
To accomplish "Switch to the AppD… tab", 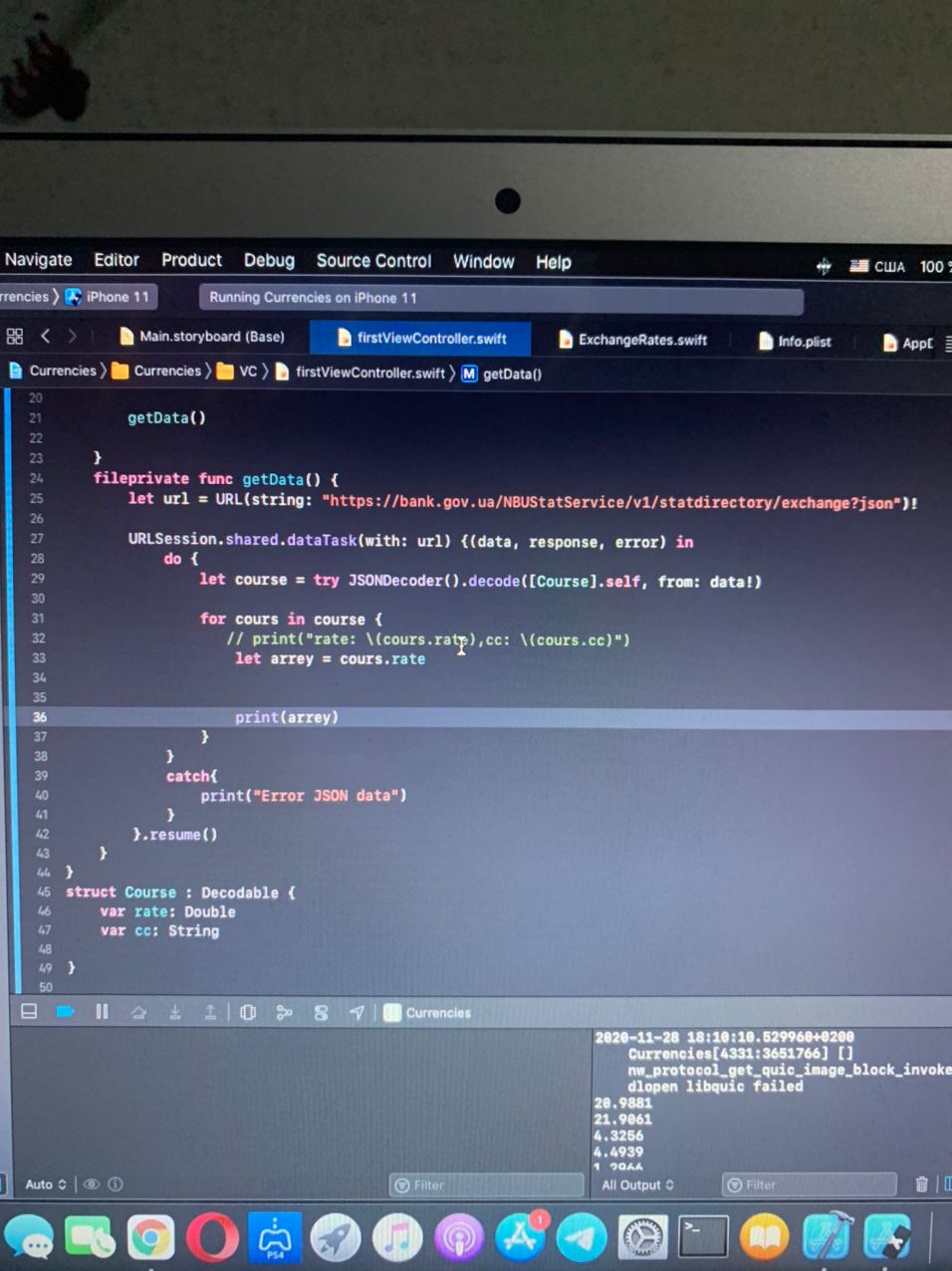I will pos(908,343).
